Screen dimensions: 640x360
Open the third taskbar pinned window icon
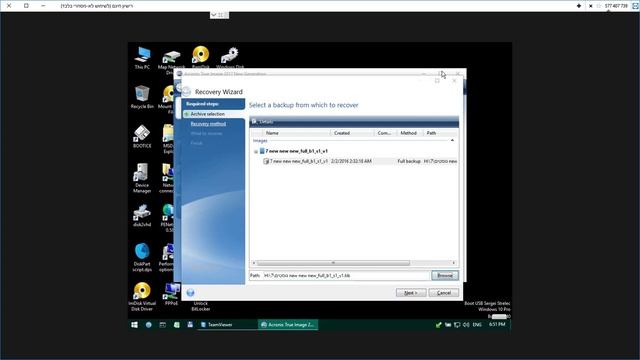click(x=162, y=325)
